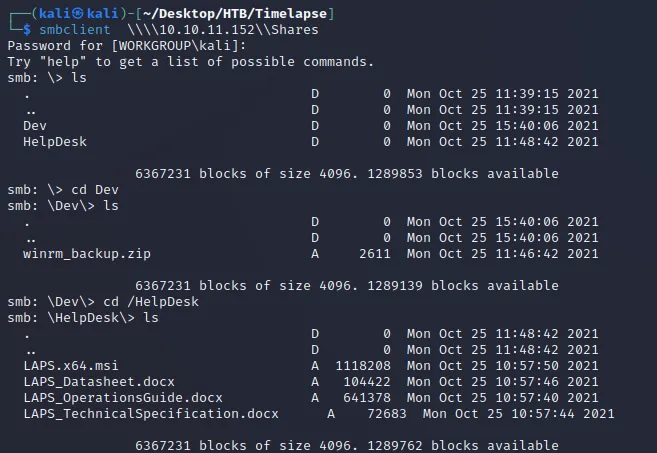Click the LAPS_OperationsGuide.docx filename
The width and height of the screenshot is (657, 453).
coord(123,398)
